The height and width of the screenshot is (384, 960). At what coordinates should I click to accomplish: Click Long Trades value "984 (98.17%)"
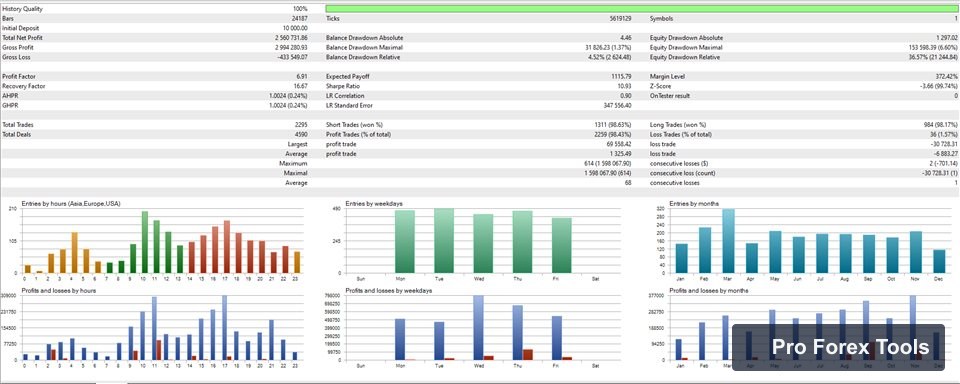(x=940, y=125)
